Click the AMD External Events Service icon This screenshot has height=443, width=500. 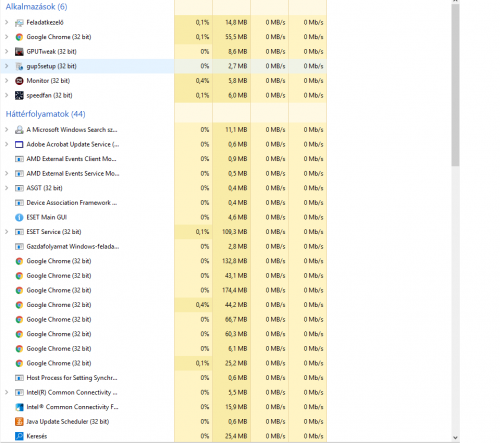(x=19, y=174)
